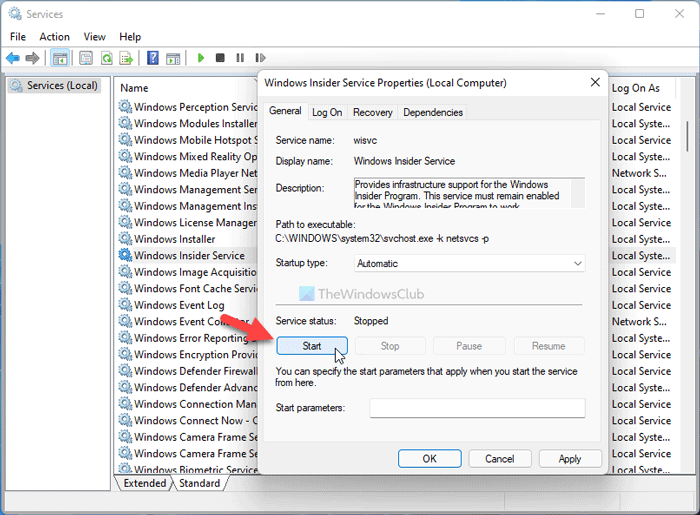Screen dimensions: 700x515
Task: Open the Help menu
Action: coord(130,37)
